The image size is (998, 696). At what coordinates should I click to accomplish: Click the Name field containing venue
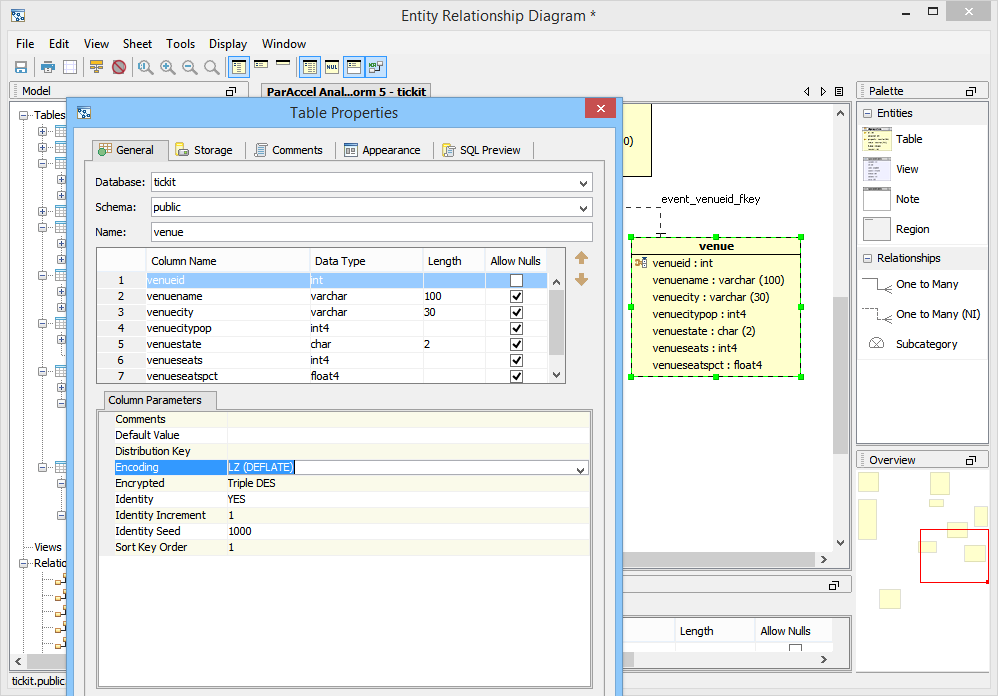pos(370,232)
